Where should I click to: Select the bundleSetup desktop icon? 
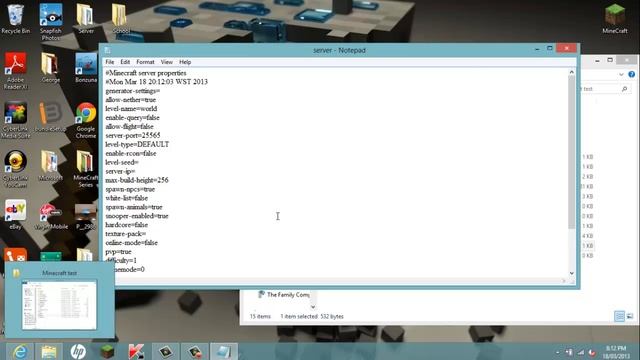(51, 117)
